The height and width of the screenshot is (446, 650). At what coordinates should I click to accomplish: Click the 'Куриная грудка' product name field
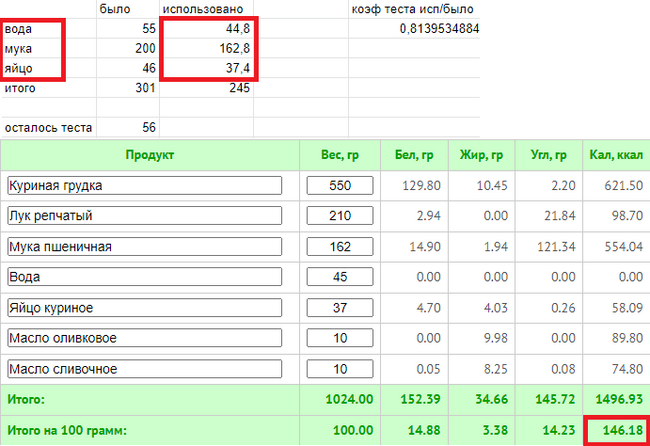tap(144, 186)
